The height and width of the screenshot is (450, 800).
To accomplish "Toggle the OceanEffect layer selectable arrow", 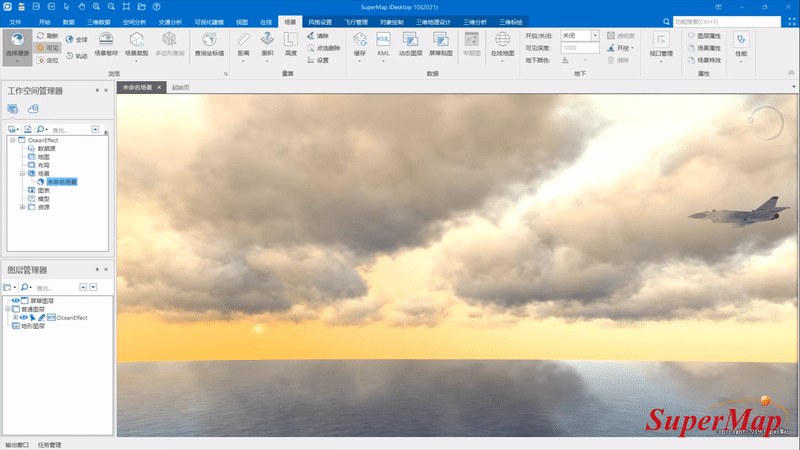I will coord(33,317).
